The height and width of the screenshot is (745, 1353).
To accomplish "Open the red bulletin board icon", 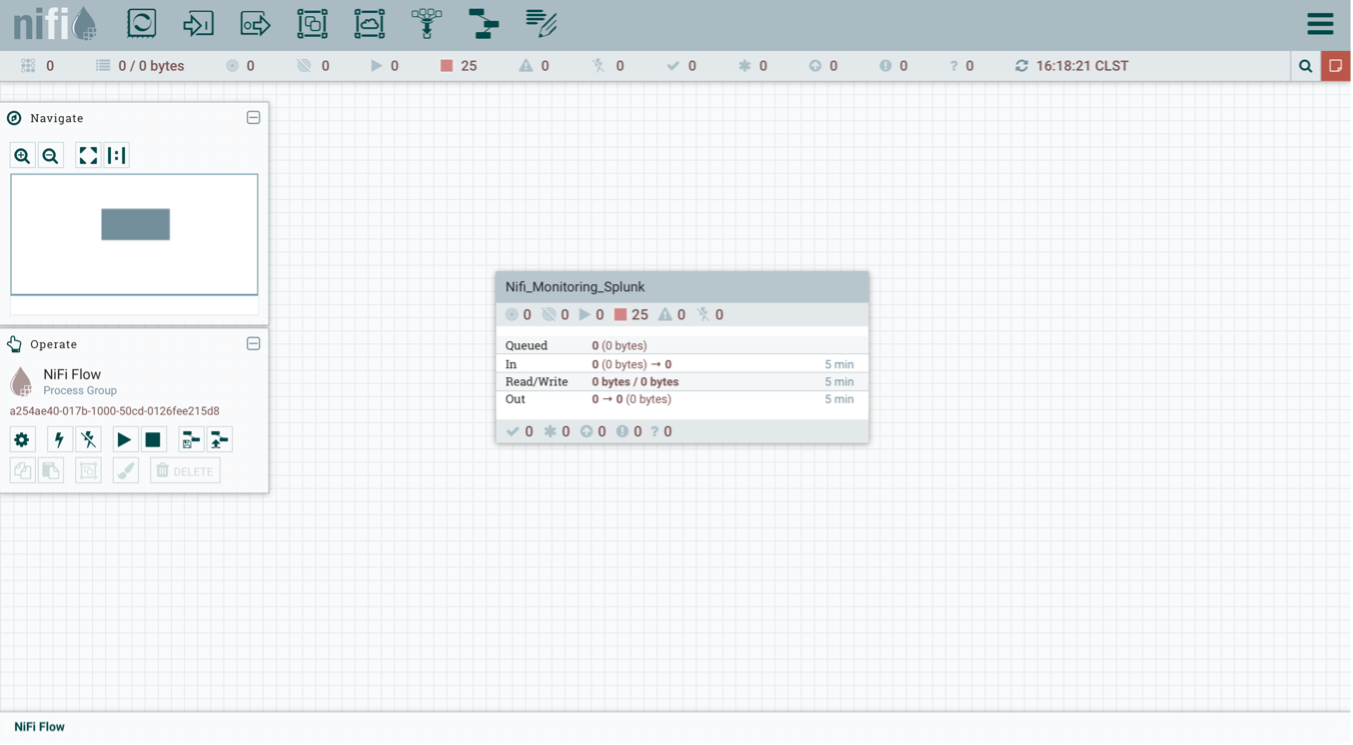I will coord(1336,66).
